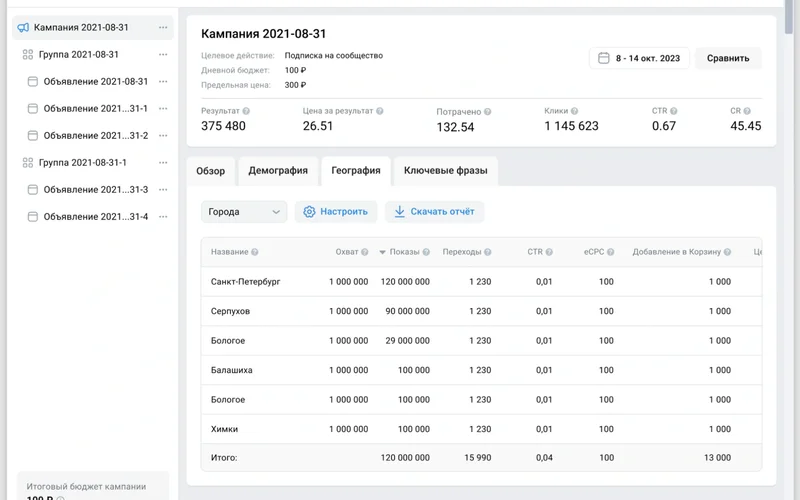800x500 pixels.
Task: Switch to the Демография tab
Action: click(278, 171)
